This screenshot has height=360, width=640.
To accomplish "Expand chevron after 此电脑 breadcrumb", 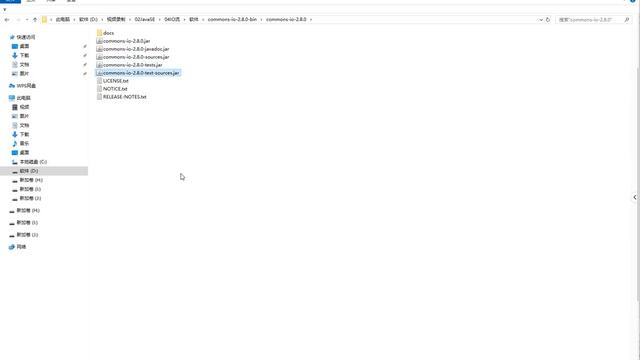I will [74, 20].
